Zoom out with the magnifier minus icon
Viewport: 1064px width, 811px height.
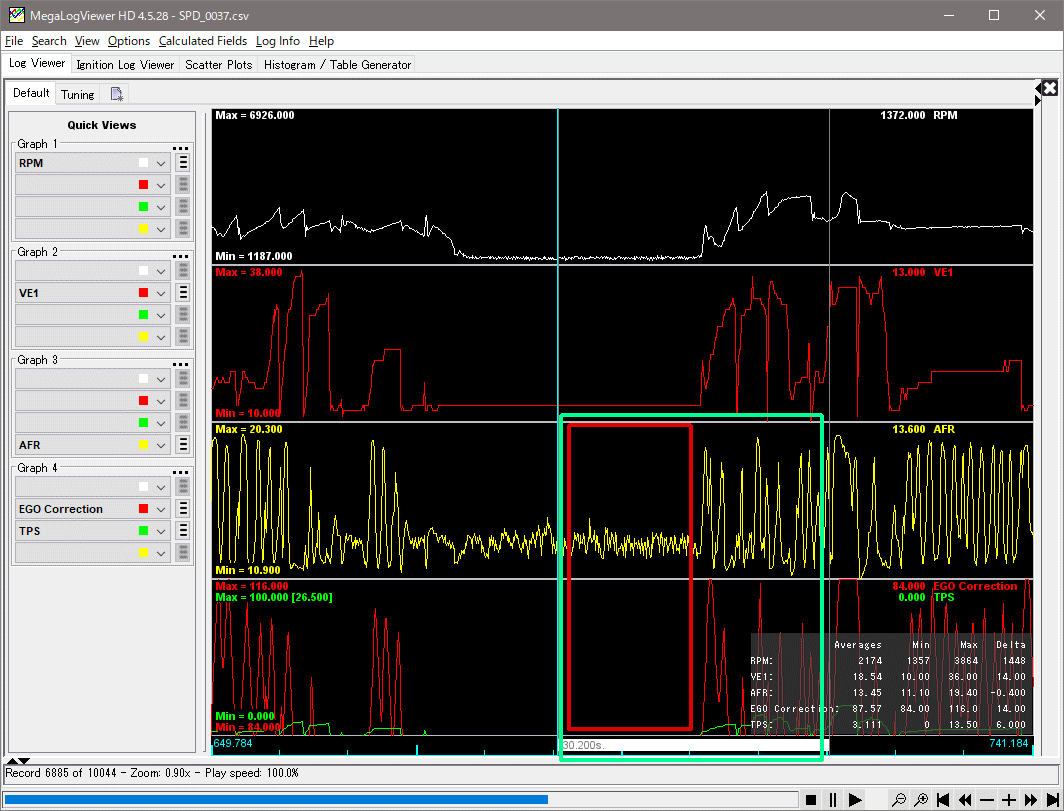coord(900,800)
